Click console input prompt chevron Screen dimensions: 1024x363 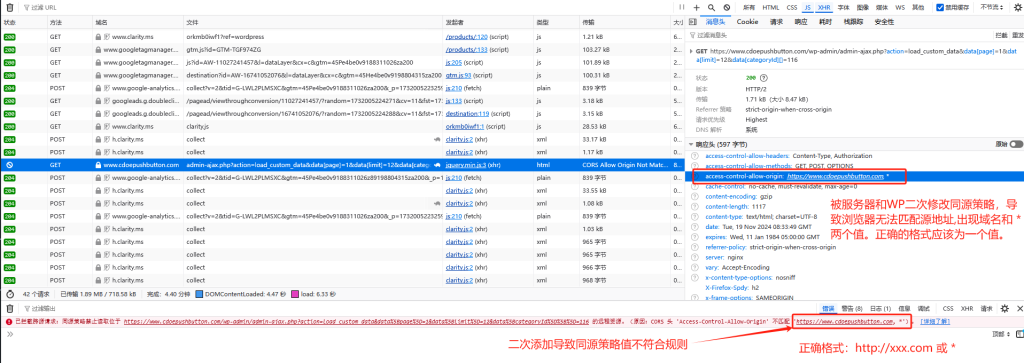point(9,334)
